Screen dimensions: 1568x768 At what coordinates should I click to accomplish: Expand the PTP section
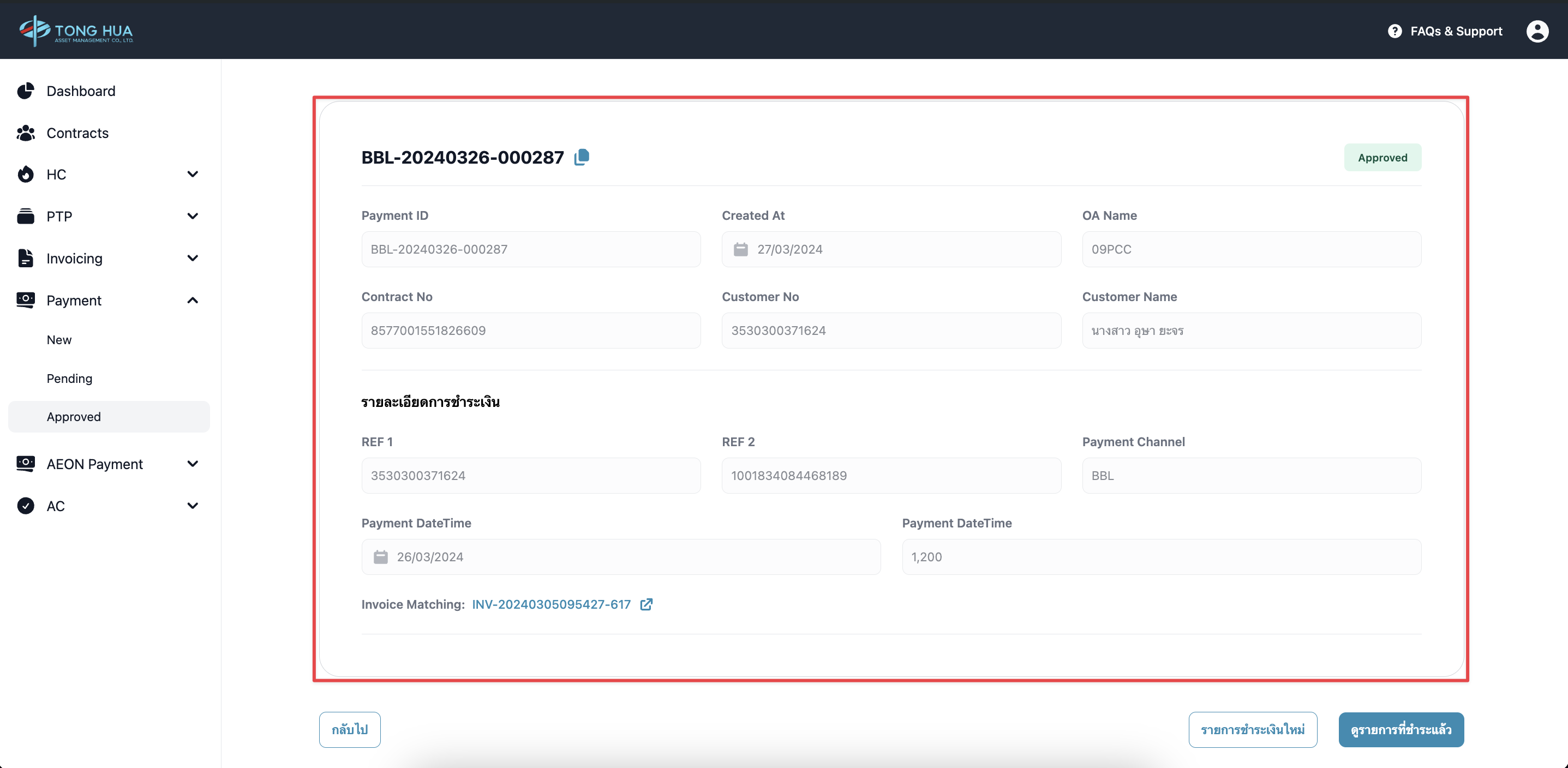(x=193, y=216)
